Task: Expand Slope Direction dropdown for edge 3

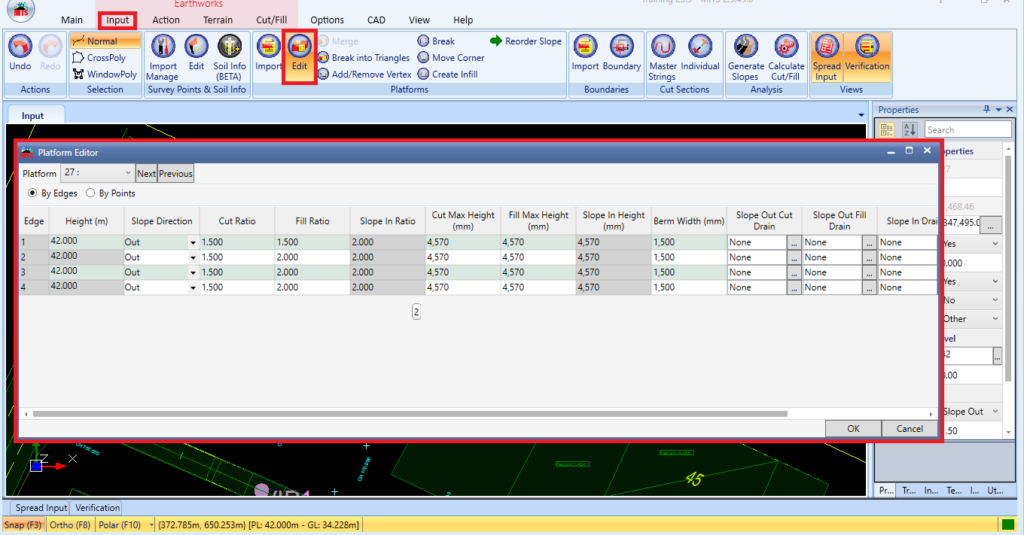Action: (x=193, y=272)
